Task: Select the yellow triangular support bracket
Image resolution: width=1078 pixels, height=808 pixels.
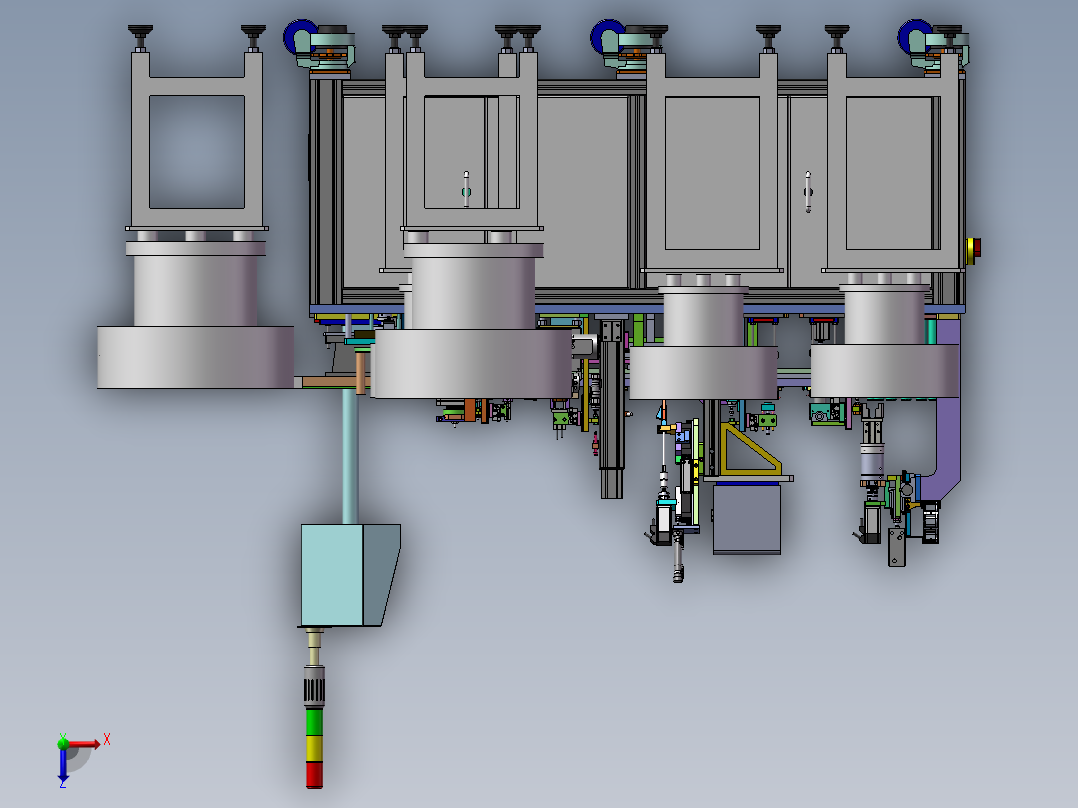Action: tap(749, 450)
